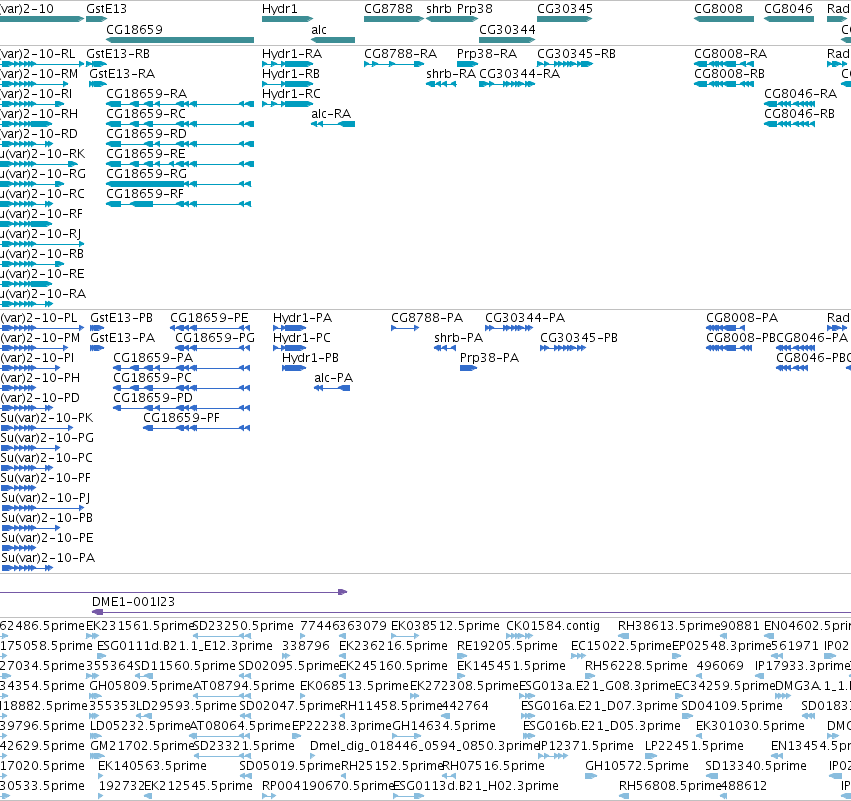
Task: Click the teal gene bar under CG8788
Action: (393, 19)
